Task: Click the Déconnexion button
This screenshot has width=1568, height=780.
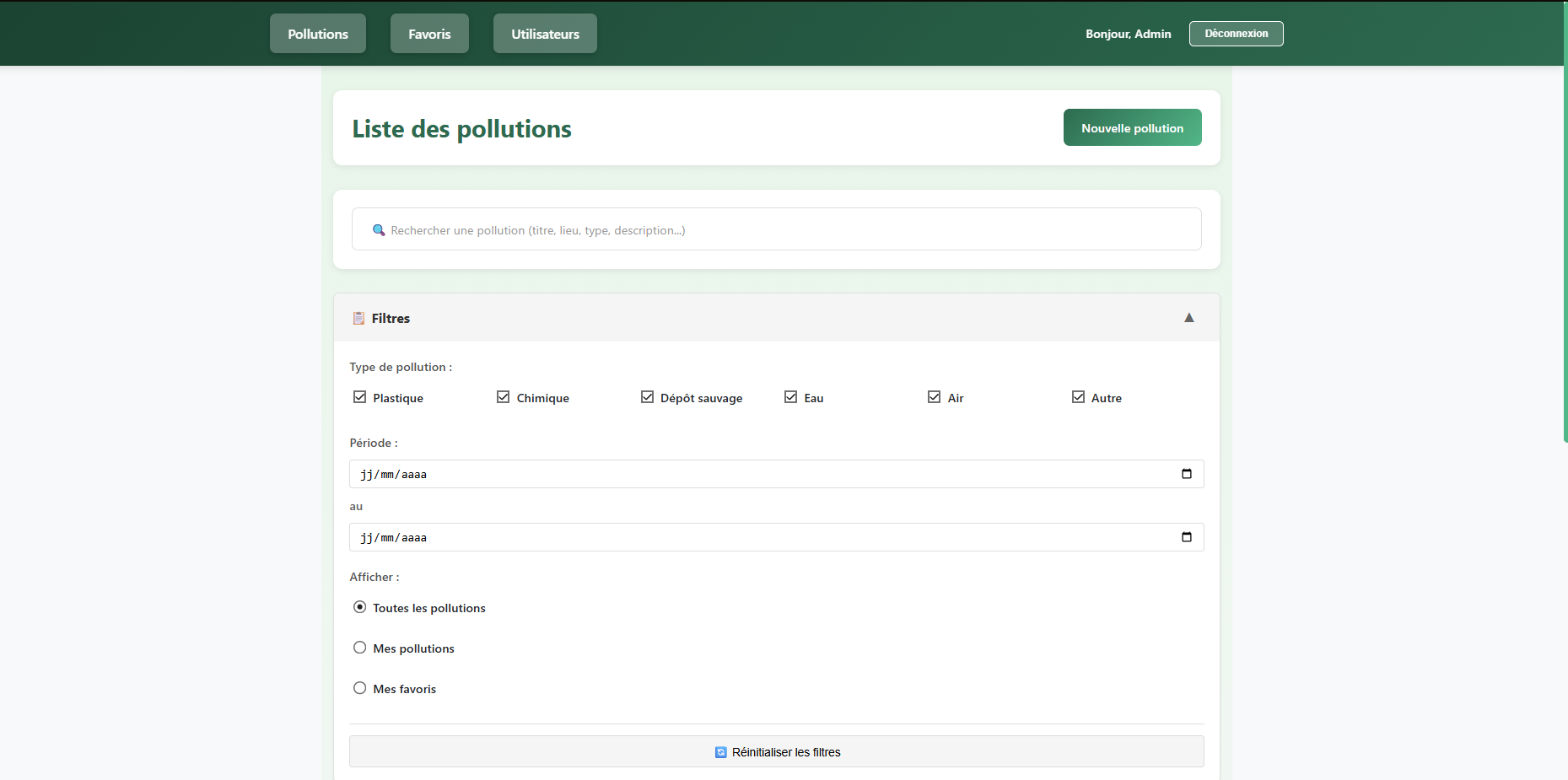Action: coord(1237,34)
